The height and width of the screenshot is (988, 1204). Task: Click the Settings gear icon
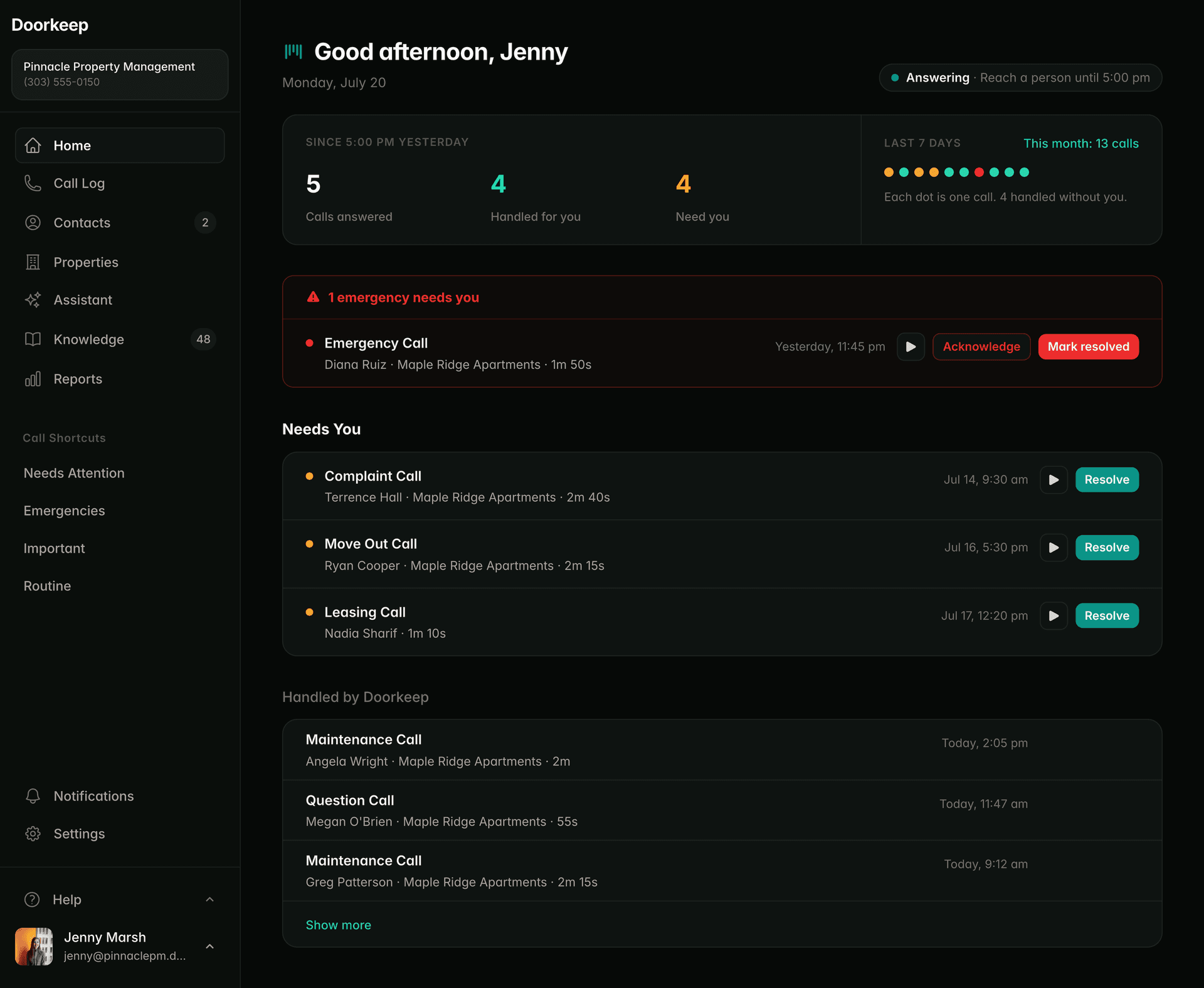pyautogui.click(x=33, y=834)
